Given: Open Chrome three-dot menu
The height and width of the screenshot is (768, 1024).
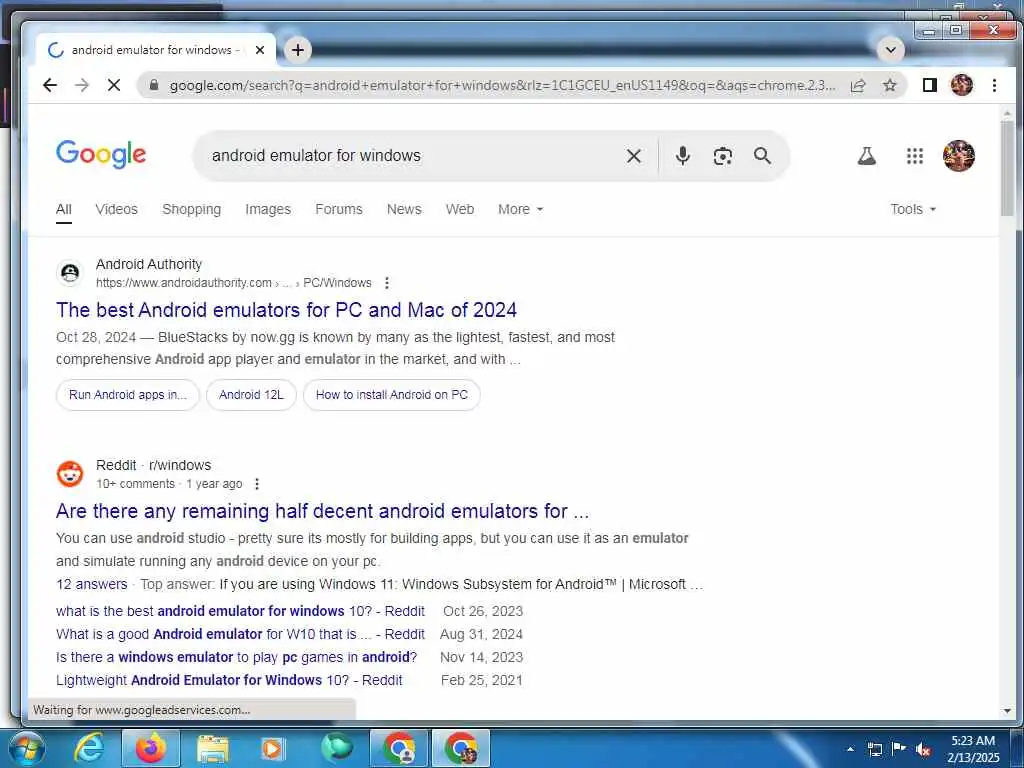Looking at the screenshot, I should [x=994, y=85].
